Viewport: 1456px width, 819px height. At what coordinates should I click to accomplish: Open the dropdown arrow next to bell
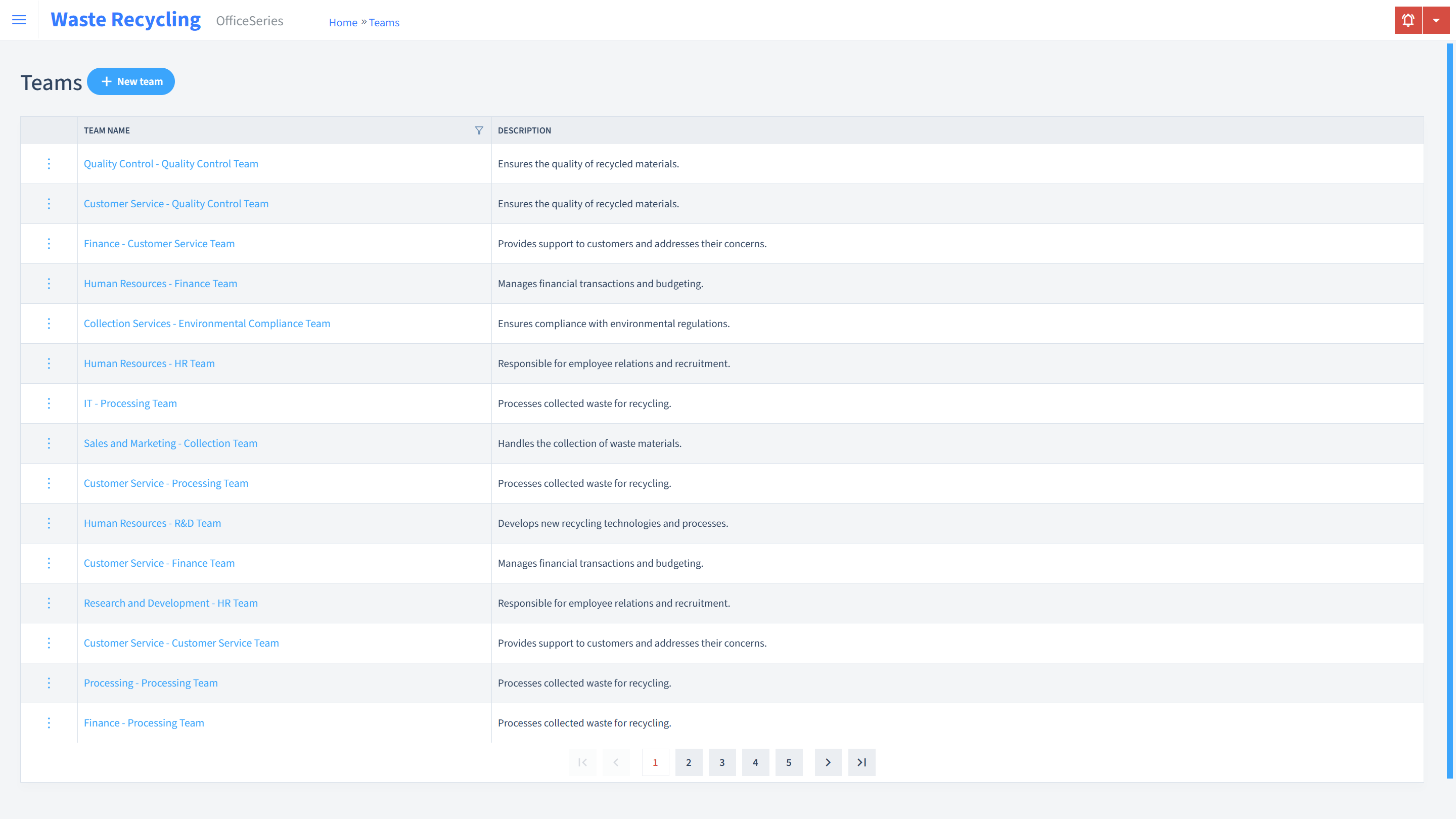click(1436, 20)
